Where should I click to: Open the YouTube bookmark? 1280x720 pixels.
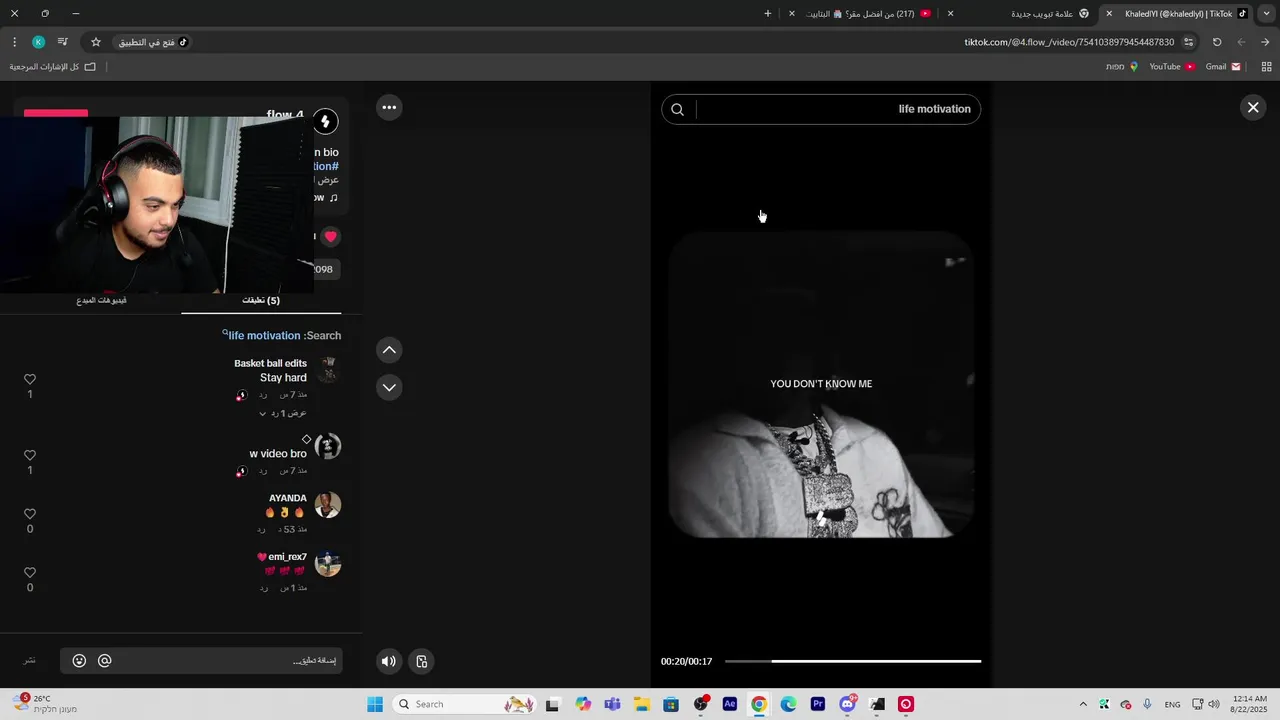[1172, 67]
